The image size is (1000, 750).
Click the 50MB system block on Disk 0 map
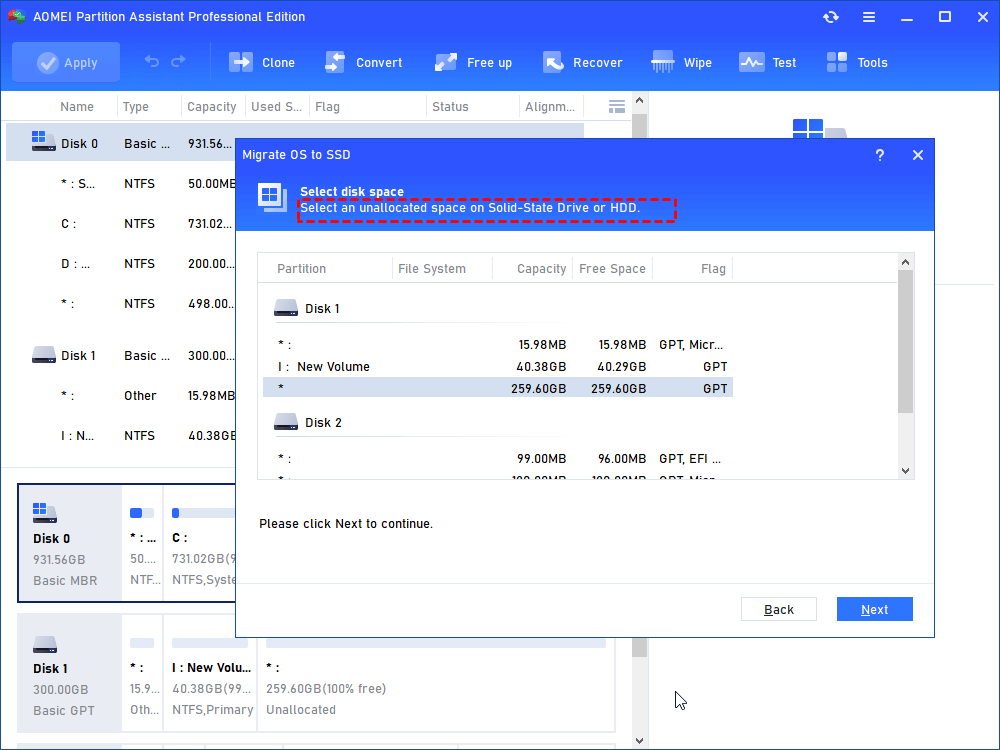pyautogui.click(x=142, y=543)
